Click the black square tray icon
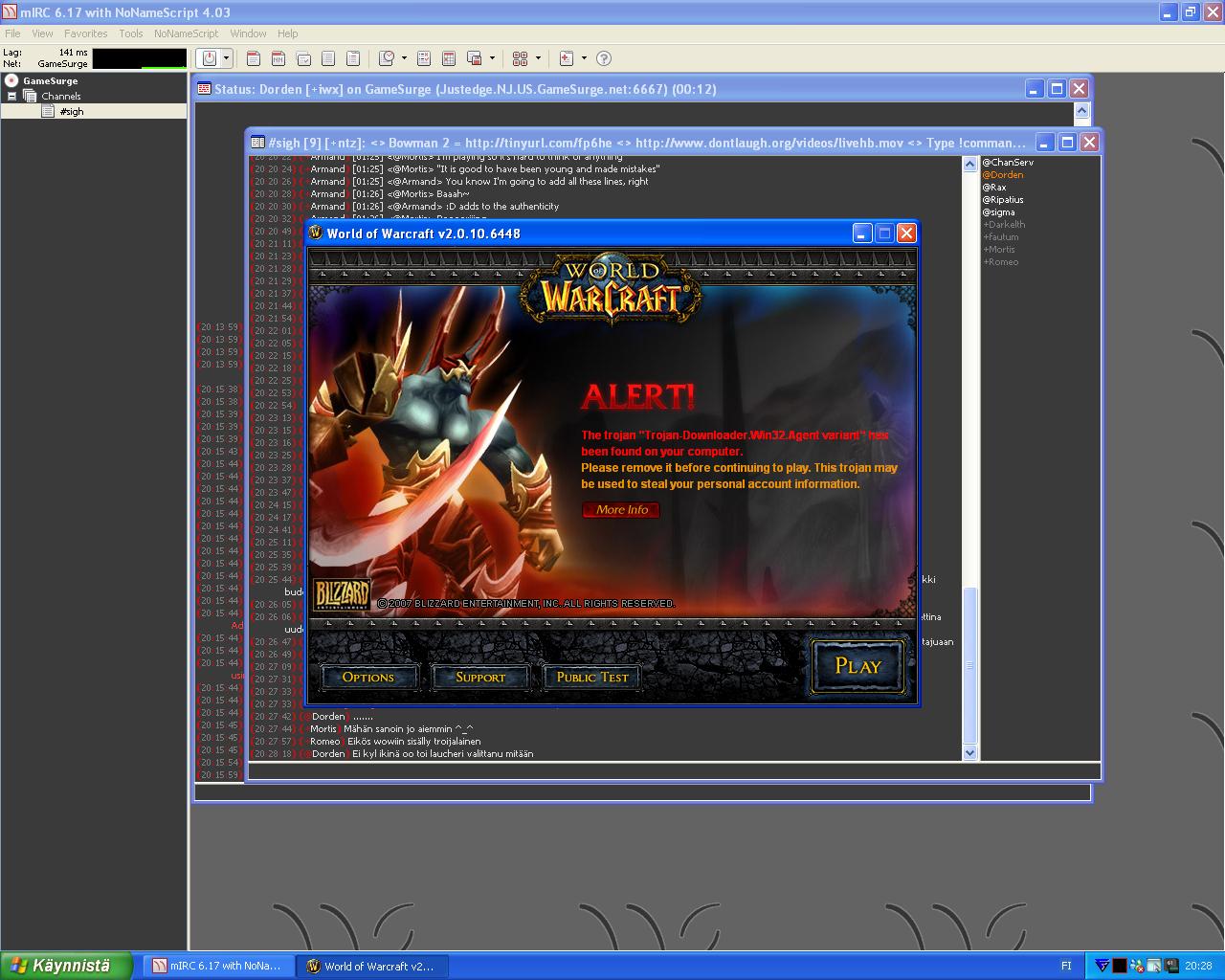The height and width of the screenshot is (980, 1225). 1119,967
